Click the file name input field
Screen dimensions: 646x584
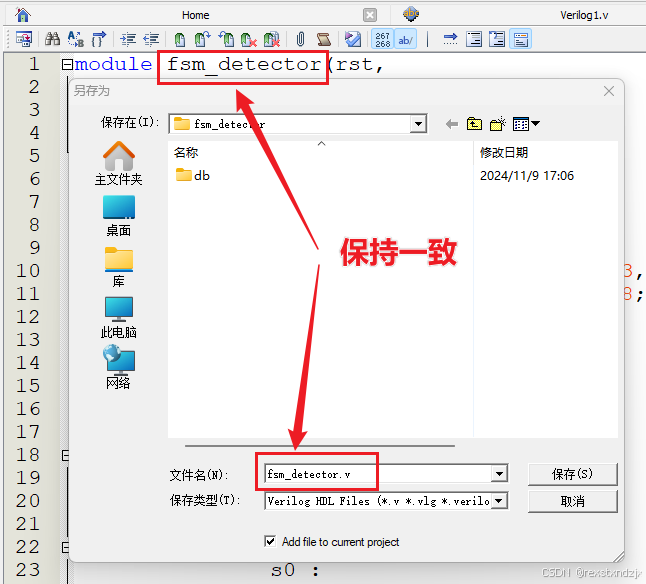pyautogui.click(x=378, y=474)
